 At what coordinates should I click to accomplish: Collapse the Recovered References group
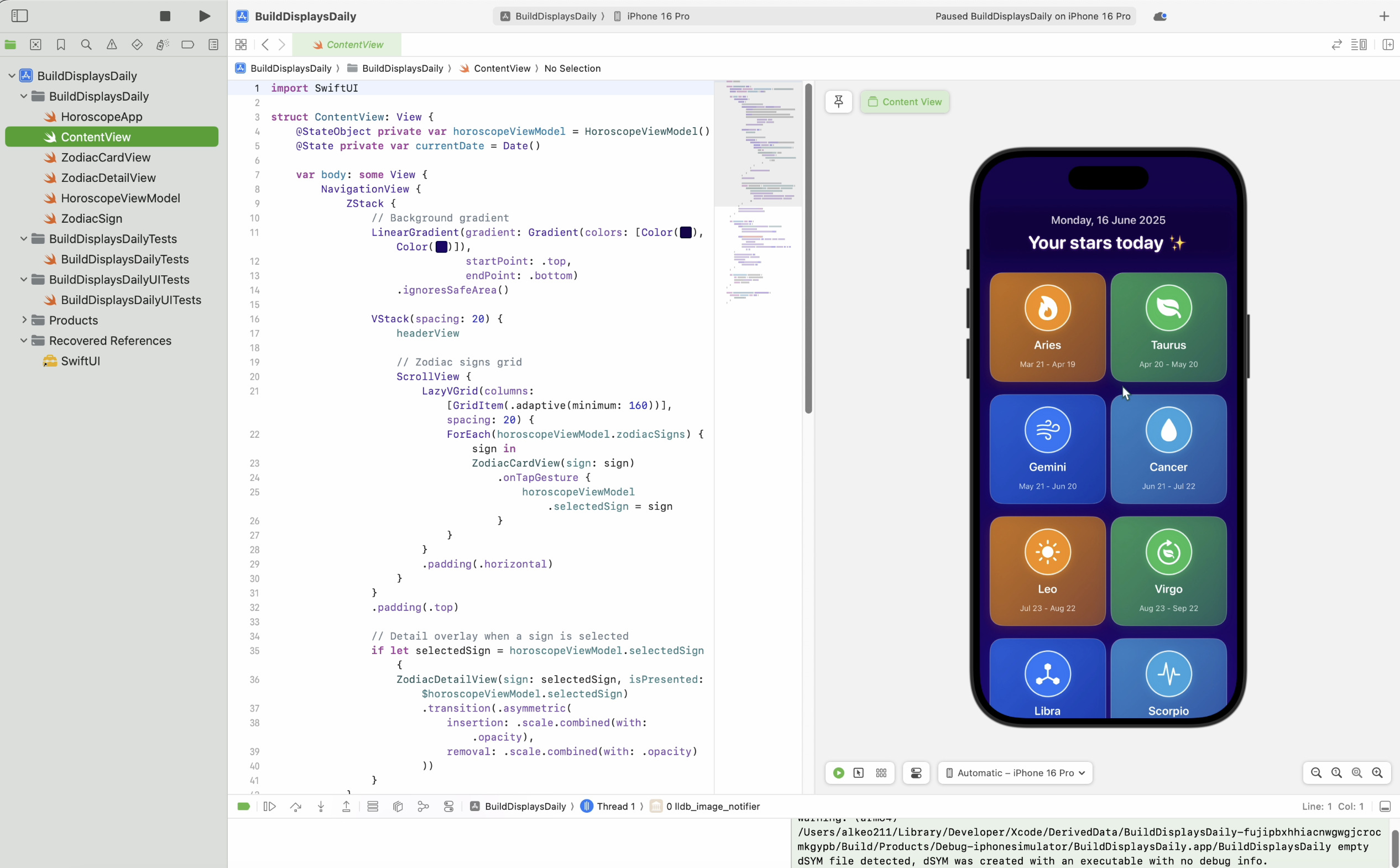(x=24, y=341)
